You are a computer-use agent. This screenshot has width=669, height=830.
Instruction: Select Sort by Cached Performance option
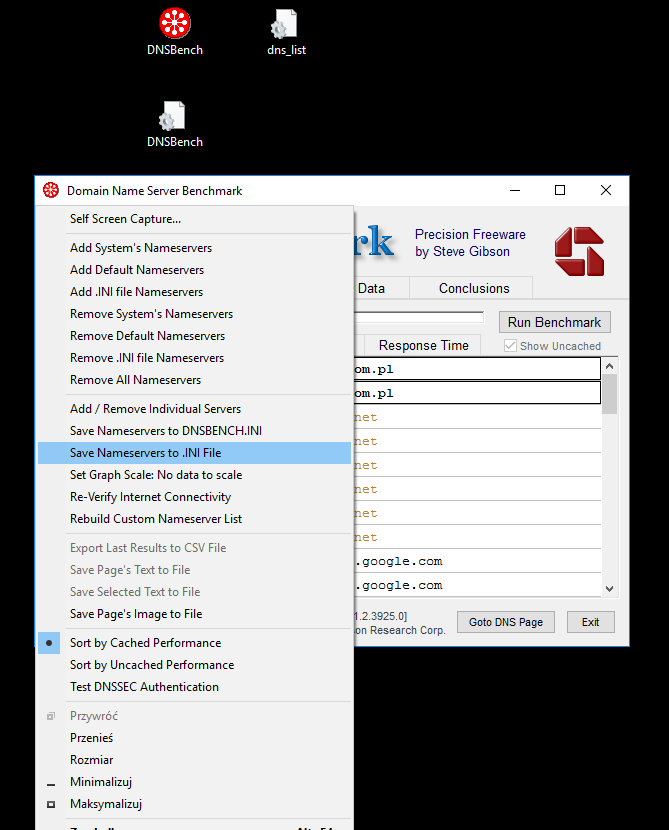[x=145, y=643]
